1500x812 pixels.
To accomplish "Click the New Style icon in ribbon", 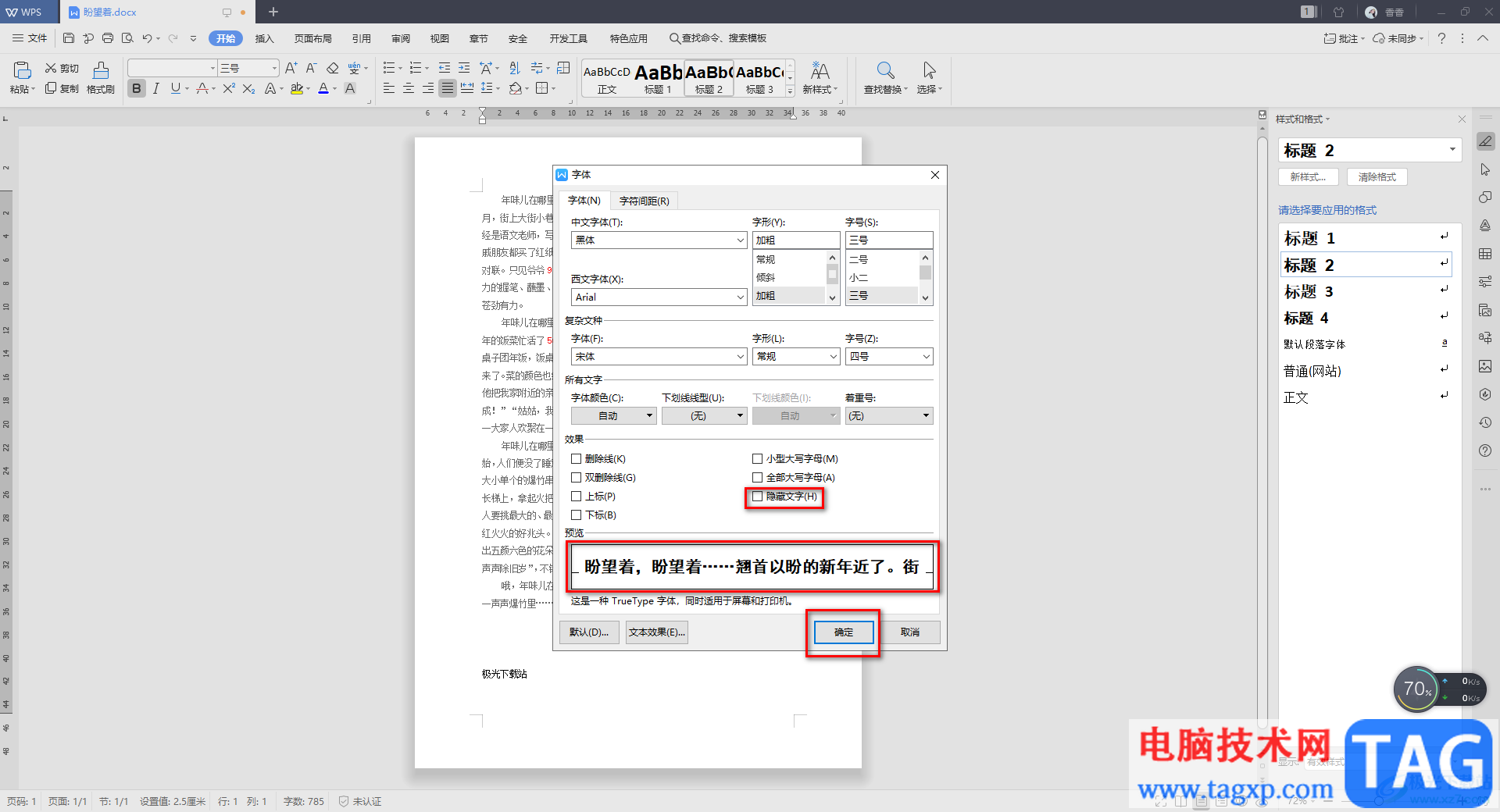I will [x=820, y=71].
